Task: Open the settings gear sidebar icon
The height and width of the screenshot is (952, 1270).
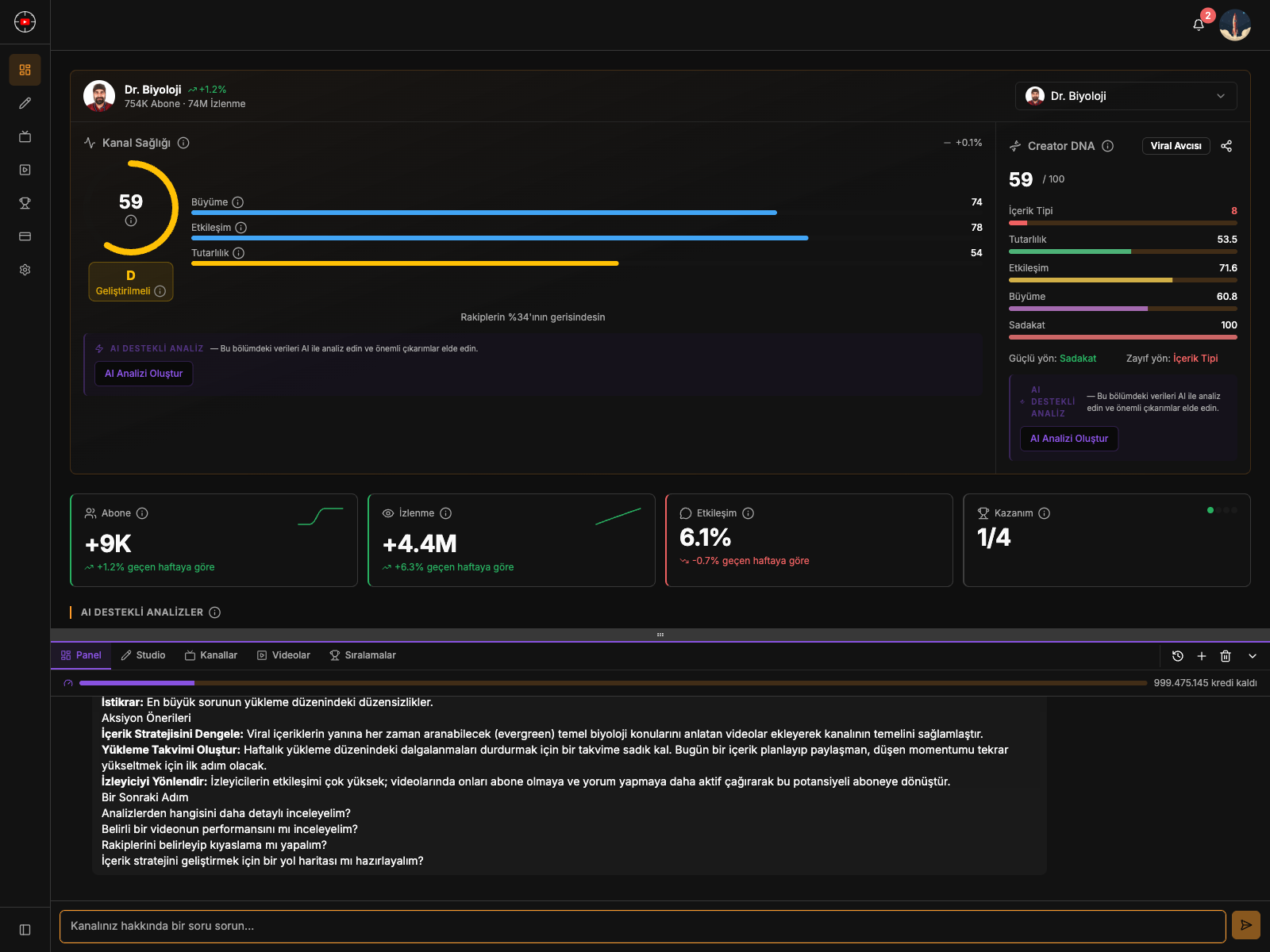Action: 25,270
